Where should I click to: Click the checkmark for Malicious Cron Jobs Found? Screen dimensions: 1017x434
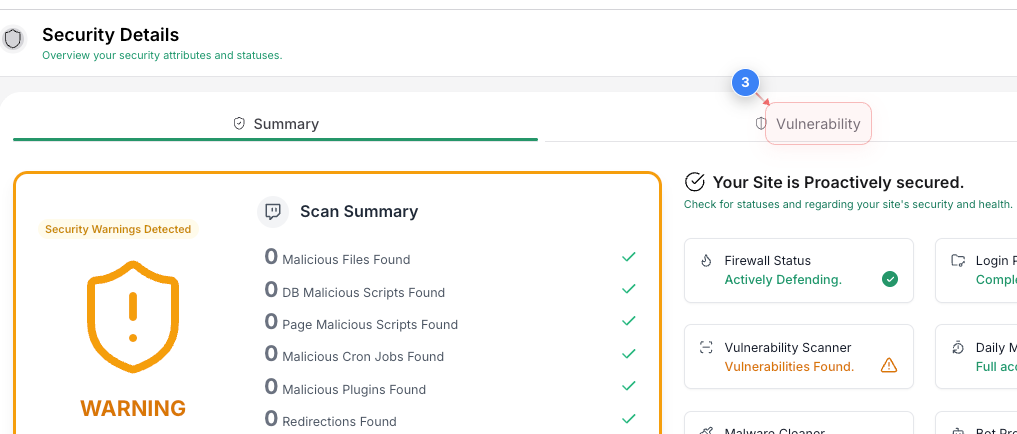coord(628,354)
